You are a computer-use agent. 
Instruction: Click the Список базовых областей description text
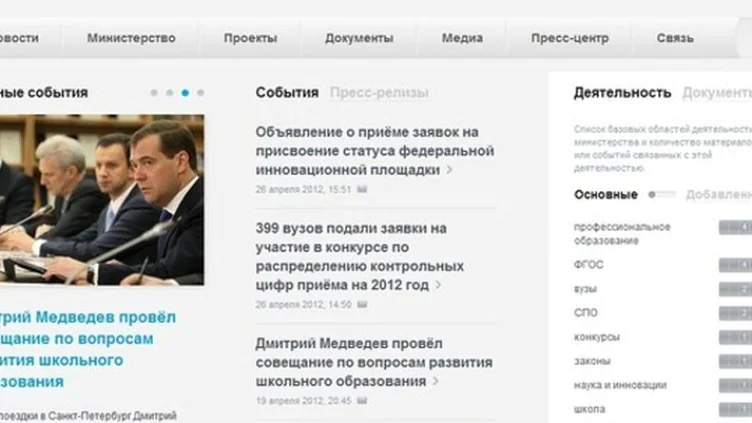click(x=663, y=149)
